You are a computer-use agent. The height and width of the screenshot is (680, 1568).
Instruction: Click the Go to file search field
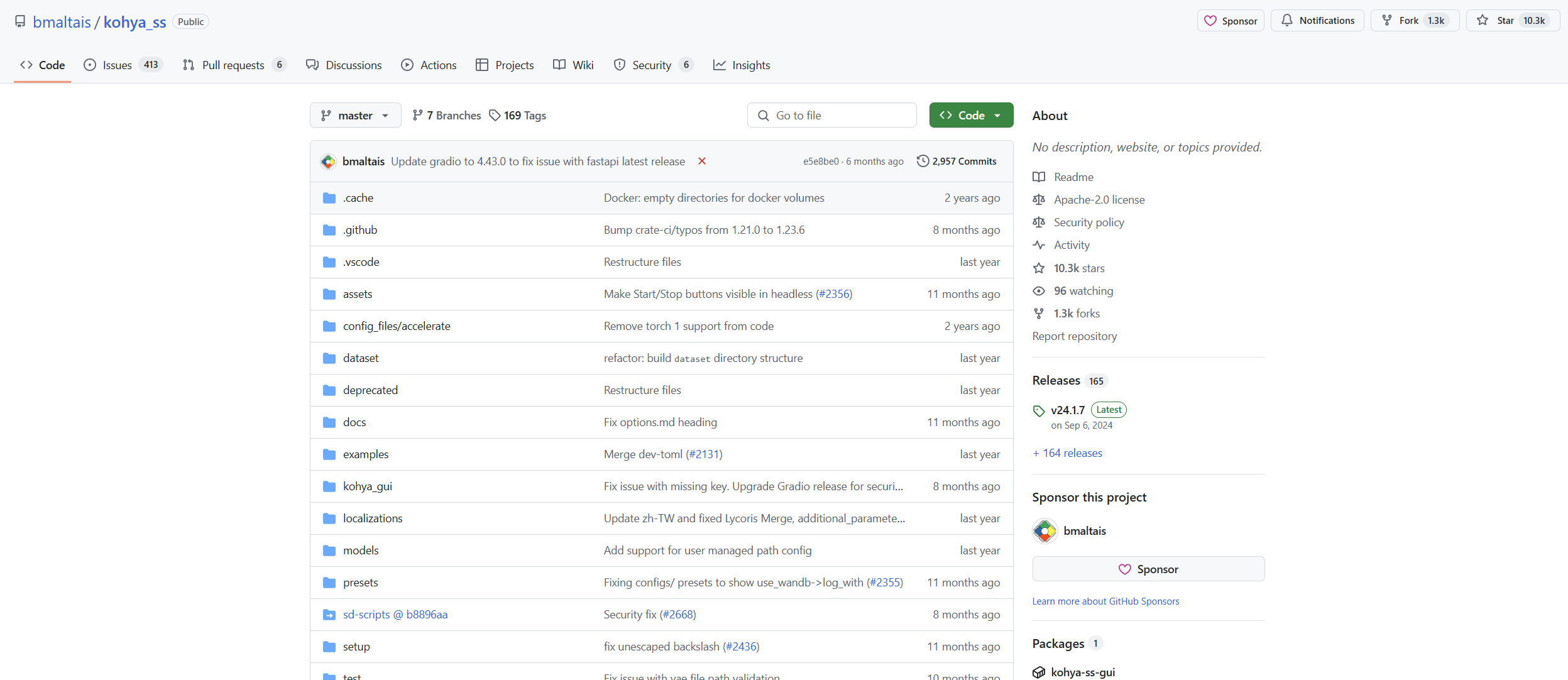click(831, 116)
